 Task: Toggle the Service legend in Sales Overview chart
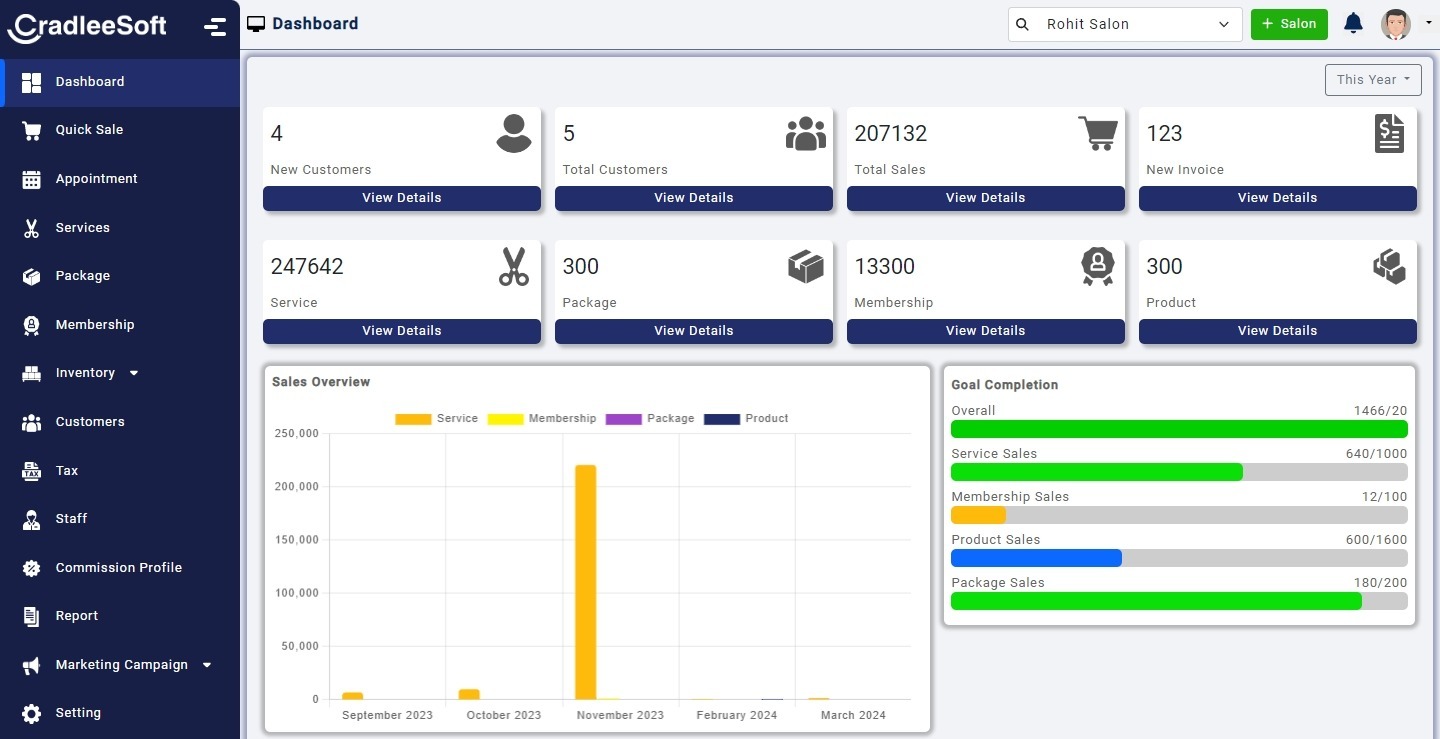pos(437,418)
